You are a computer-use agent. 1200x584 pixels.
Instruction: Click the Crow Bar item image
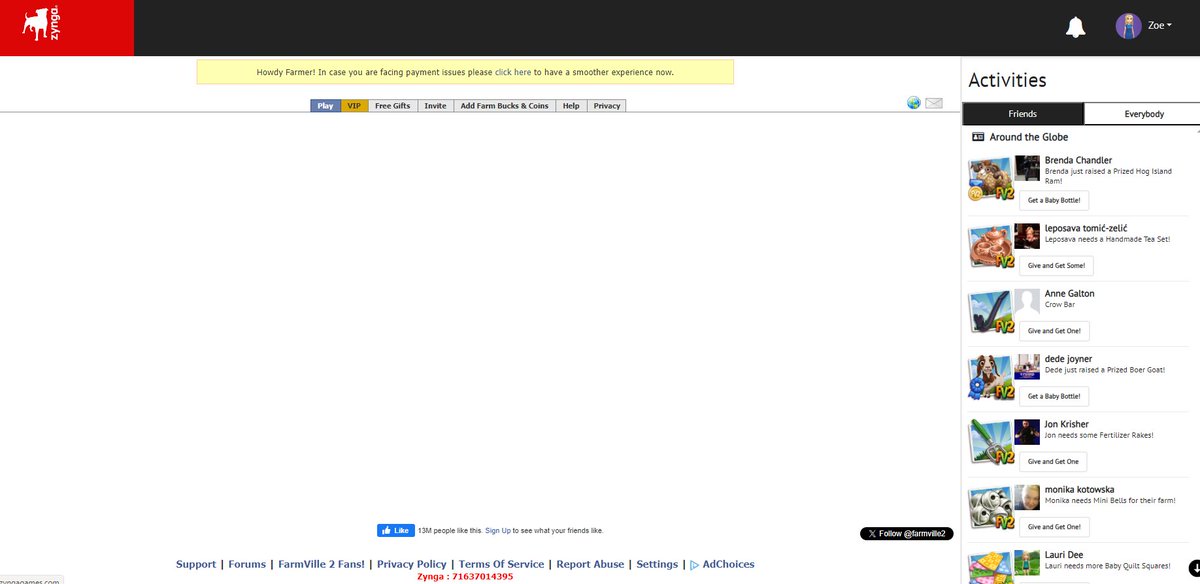pyautogui.click(x=989, y=312)
